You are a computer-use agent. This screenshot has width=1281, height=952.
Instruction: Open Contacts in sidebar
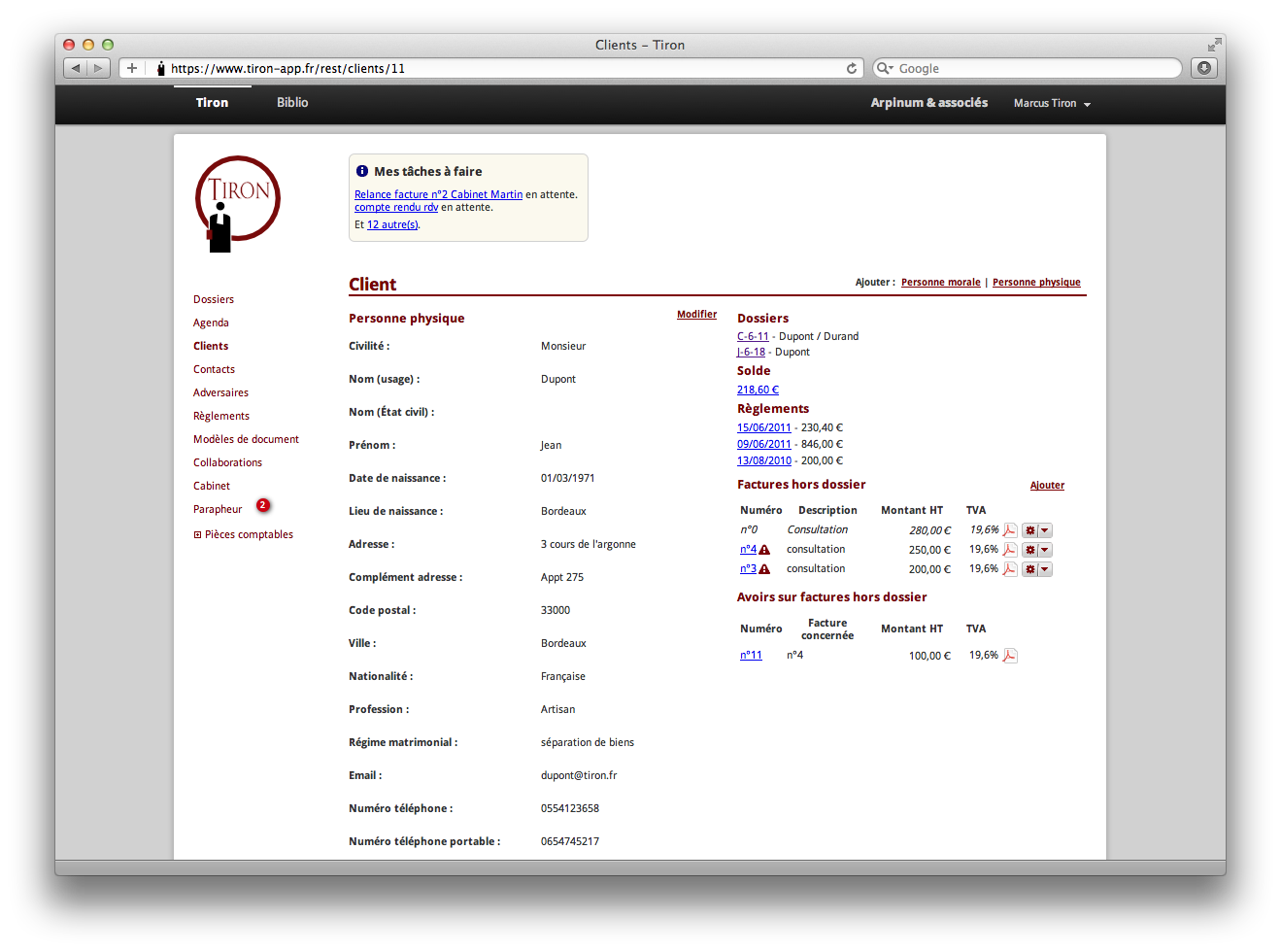214,369
